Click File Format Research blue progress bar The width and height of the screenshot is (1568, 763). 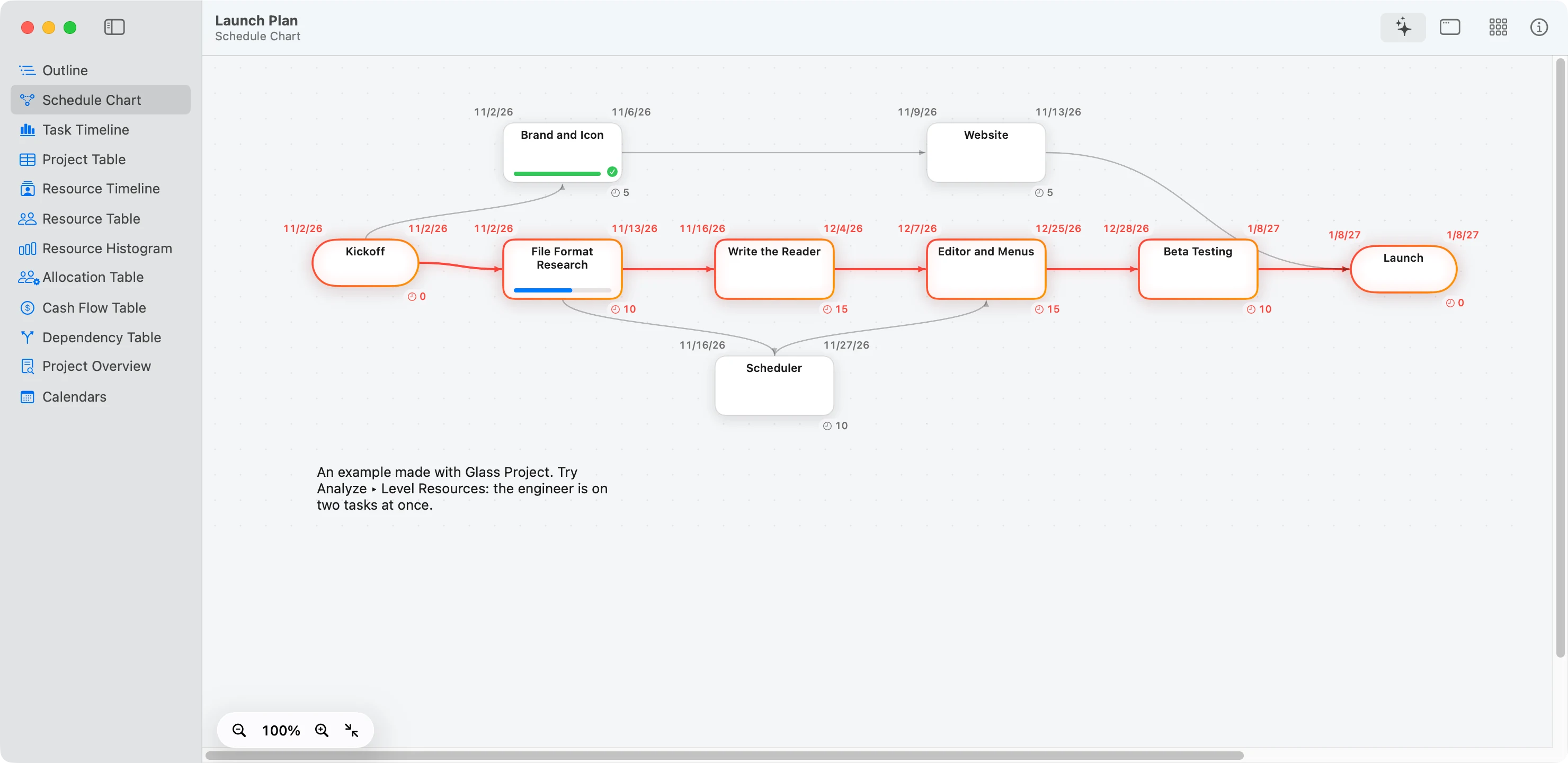click(x=562, y=290)
